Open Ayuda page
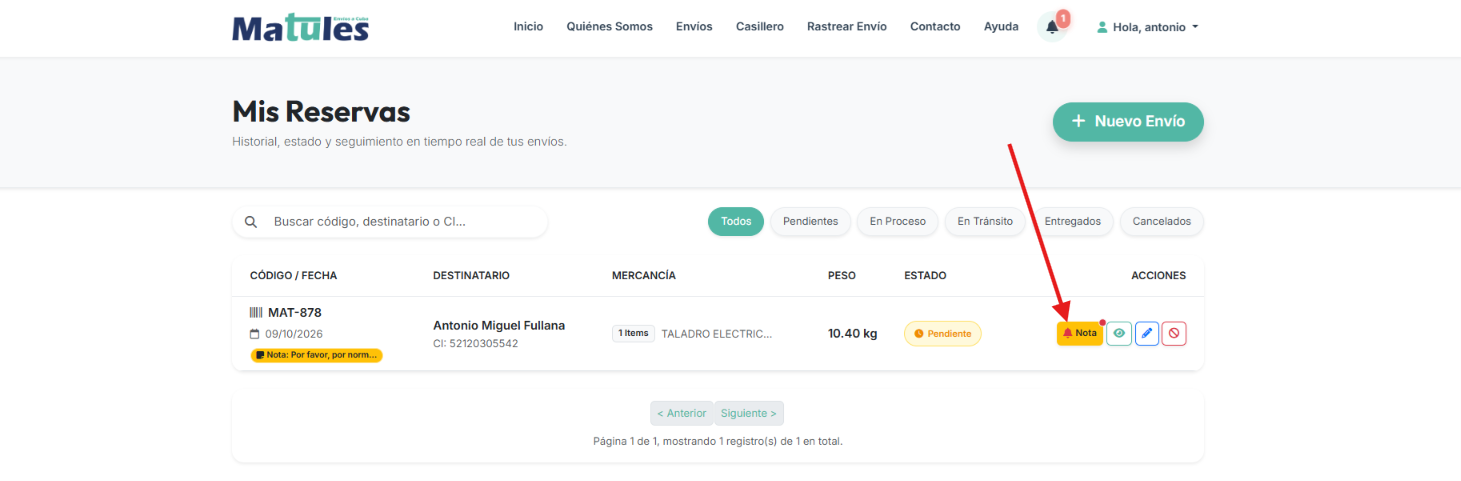The height and width of the screenshot is (481, 1461). point(1001,27)
